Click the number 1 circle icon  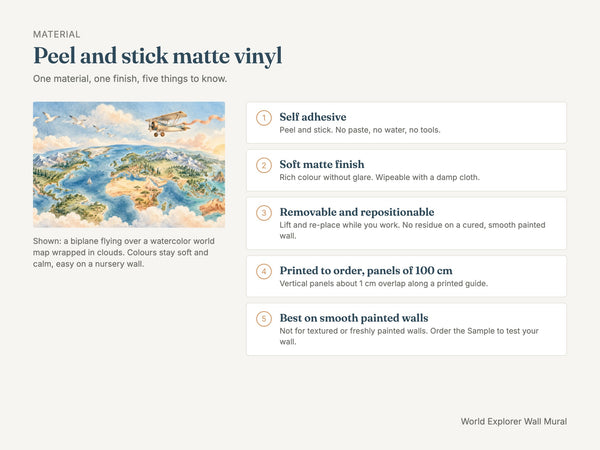click(x=264, y=118)
